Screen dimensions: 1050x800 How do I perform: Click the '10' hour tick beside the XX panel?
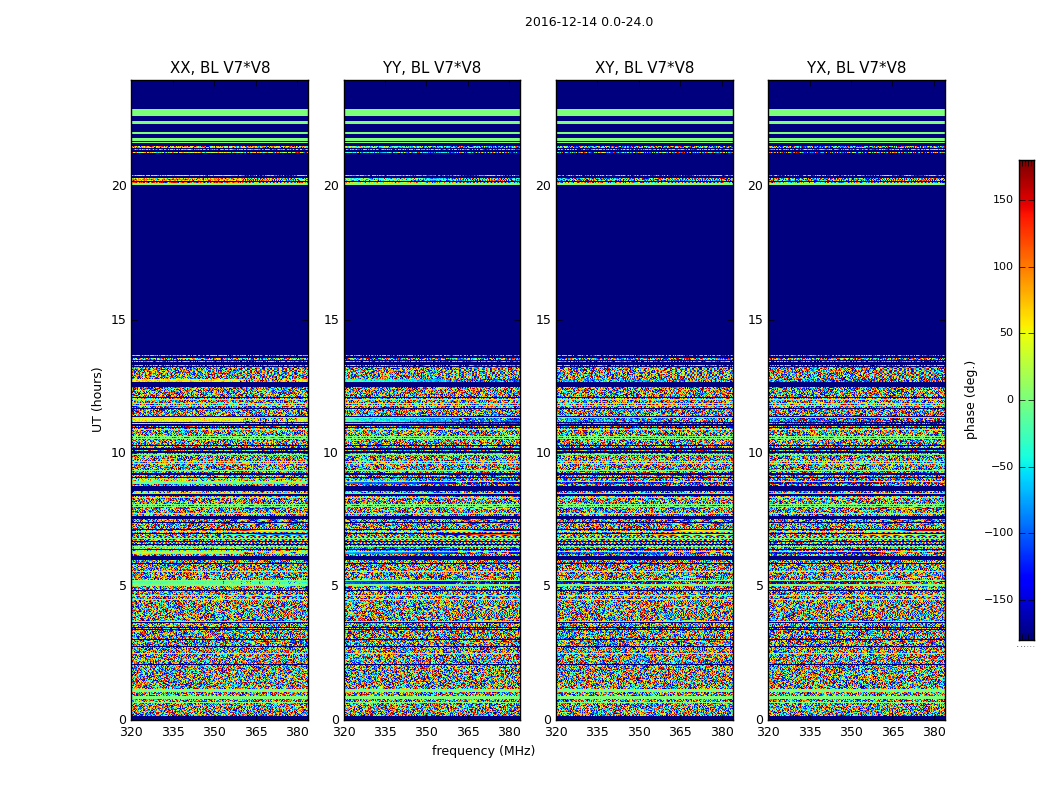coord(119,453)
